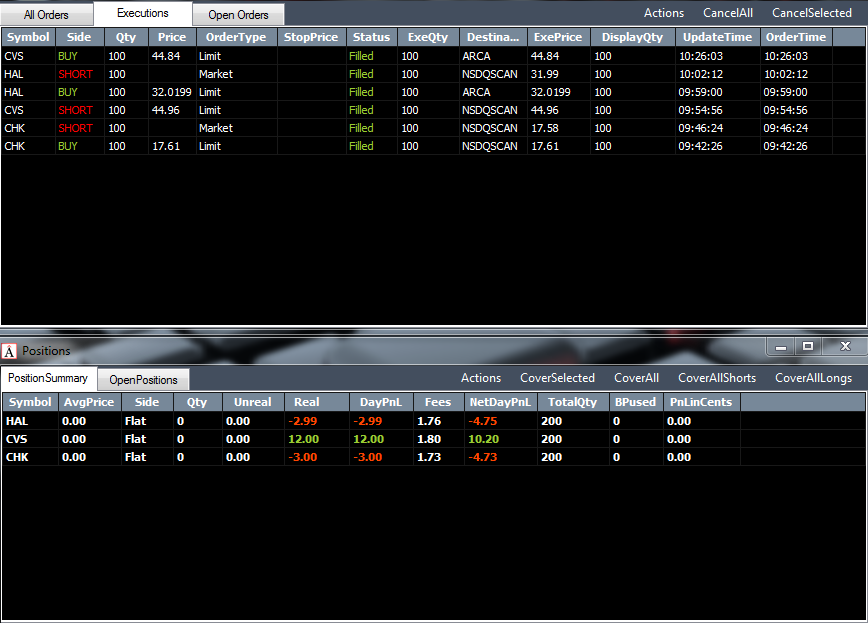The width and height of the screenshot is (868, 623).
Task: Click HAL NetDayPnL value -4.75
Action: [483, 421]
